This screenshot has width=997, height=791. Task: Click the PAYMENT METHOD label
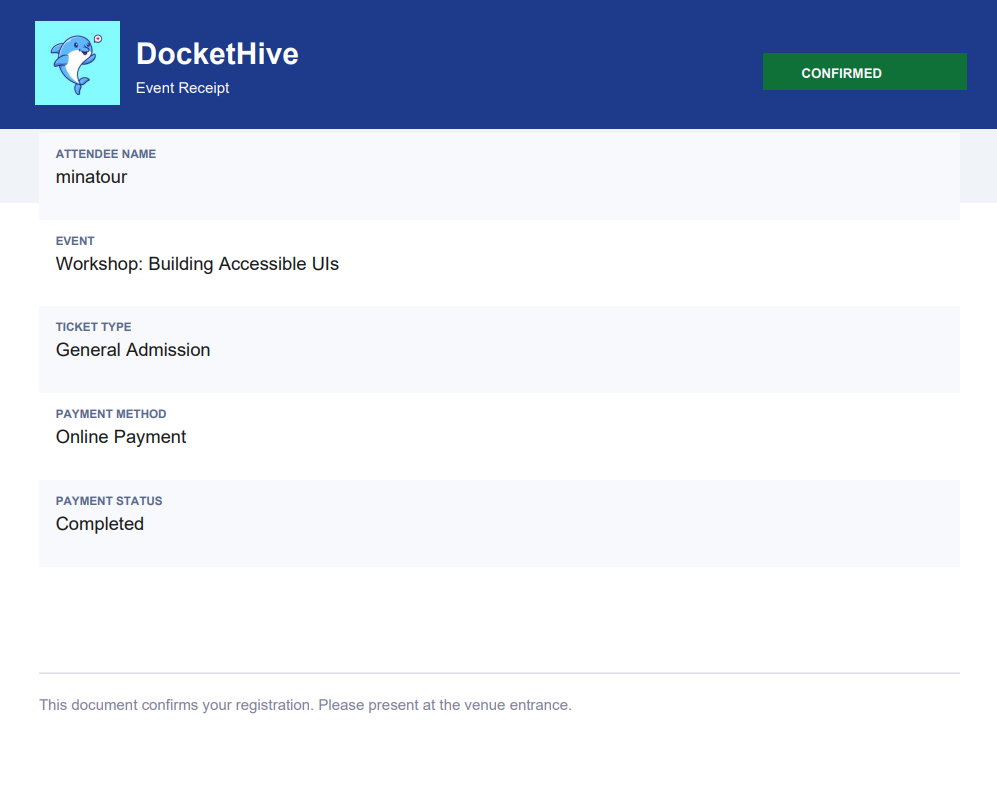point(111,414)
